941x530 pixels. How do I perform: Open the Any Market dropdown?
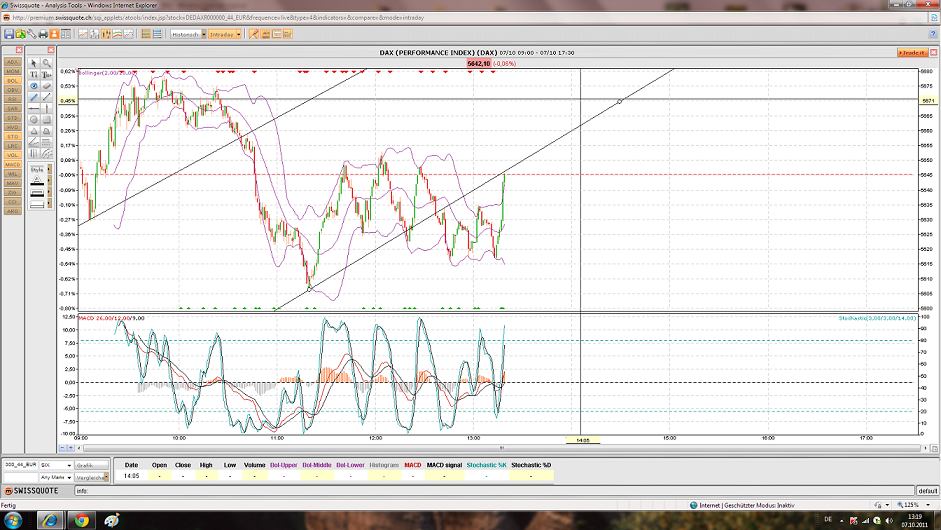[56, 477]
